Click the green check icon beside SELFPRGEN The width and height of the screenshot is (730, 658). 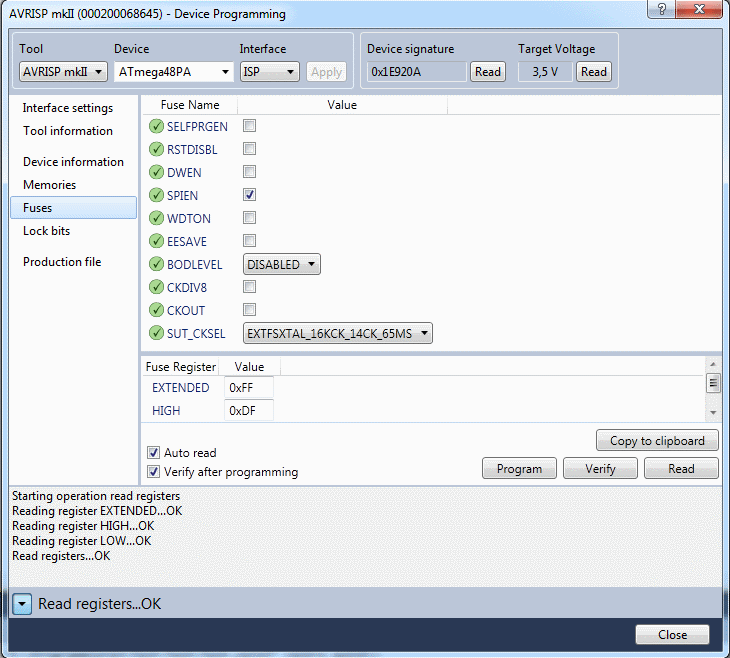click(x=156, y=126)
